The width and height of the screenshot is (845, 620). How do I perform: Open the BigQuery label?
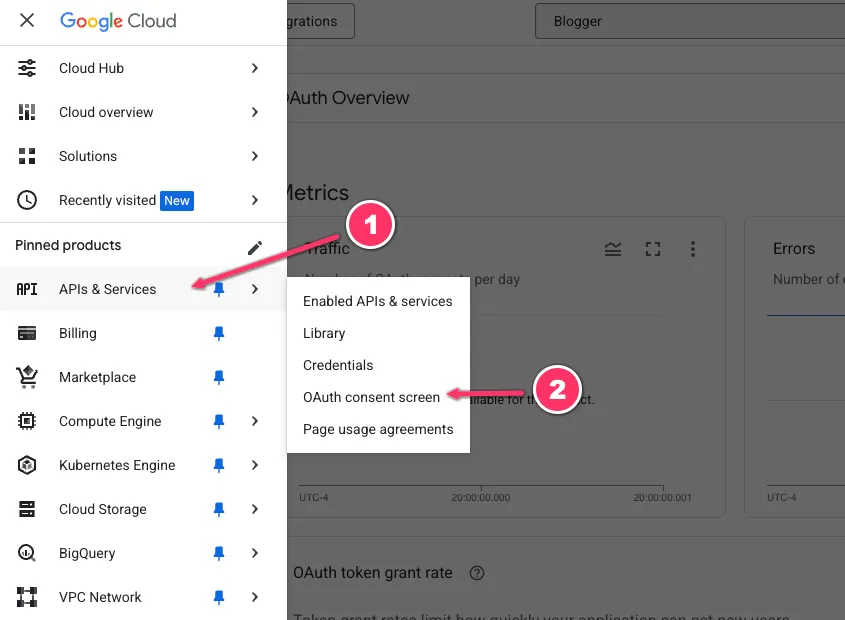[x=87, y=553]
